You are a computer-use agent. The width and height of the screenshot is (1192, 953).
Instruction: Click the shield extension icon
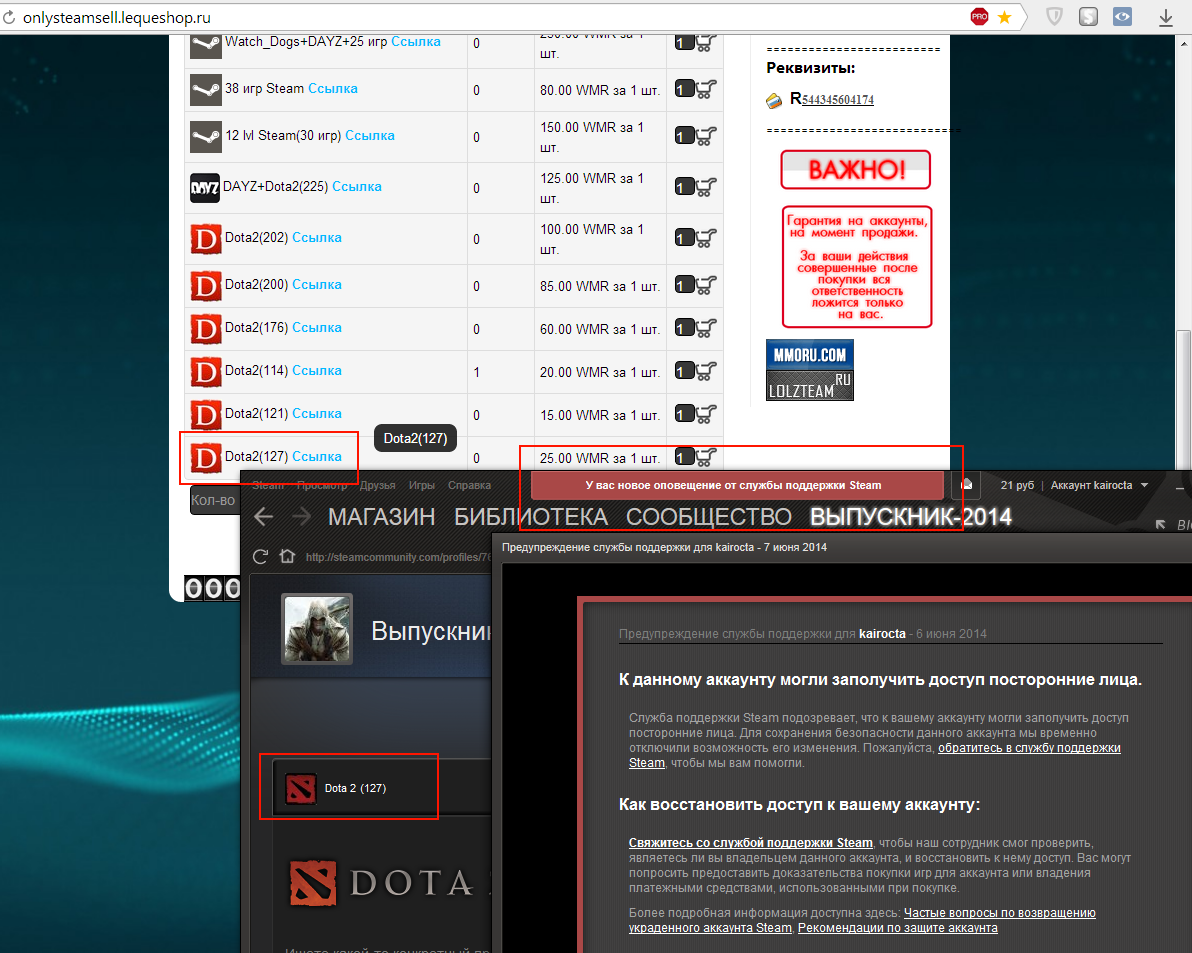click(x=1054, y=17)
